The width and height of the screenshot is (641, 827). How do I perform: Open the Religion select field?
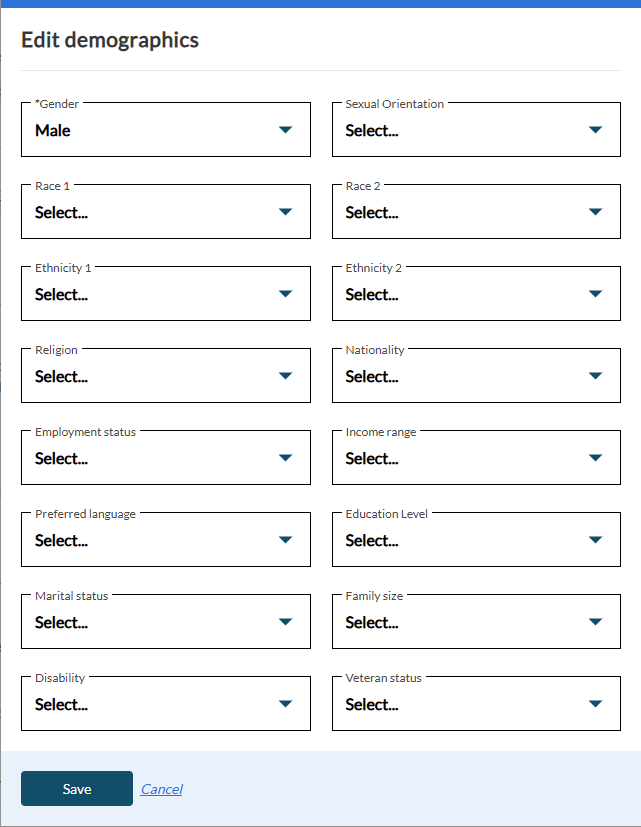click(x=165, y=376)
